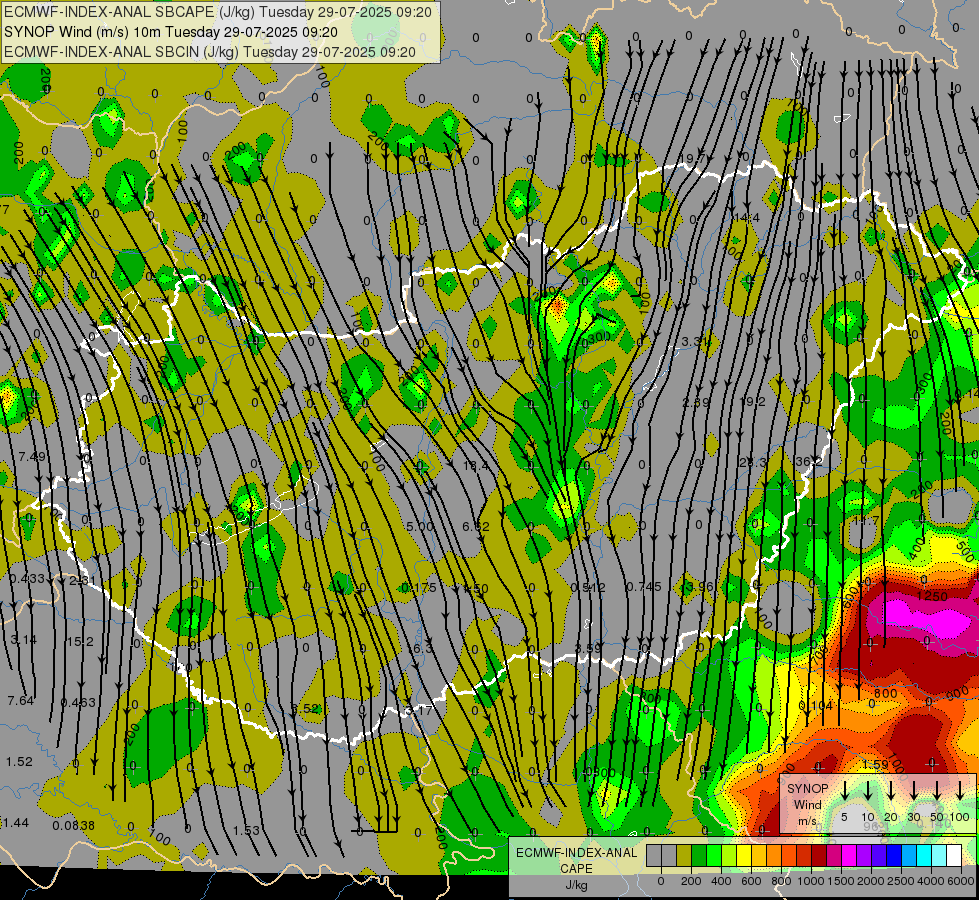Click the 1.59 wind value on map
Viewport: 979px width, 900px height.
coord(875,765)
